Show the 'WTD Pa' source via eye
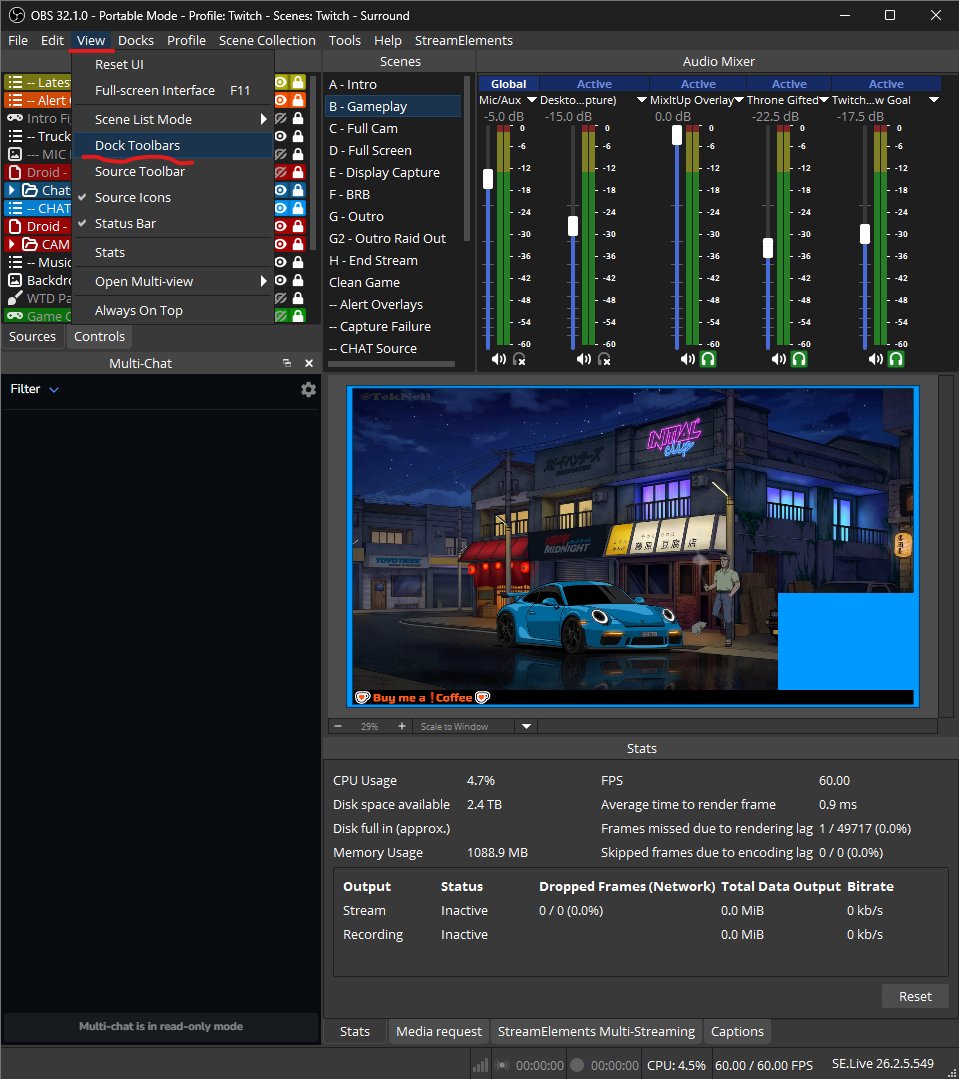The height and width of the screenshot is (1079, 959). point(281,298)
